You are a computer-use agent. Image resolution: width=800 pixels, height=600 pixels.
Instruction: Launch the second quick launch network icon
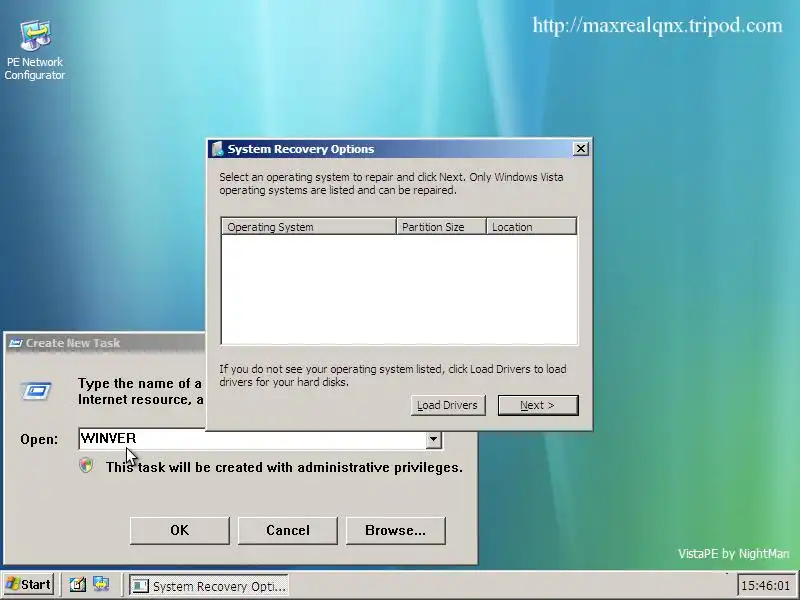point(101,584)
